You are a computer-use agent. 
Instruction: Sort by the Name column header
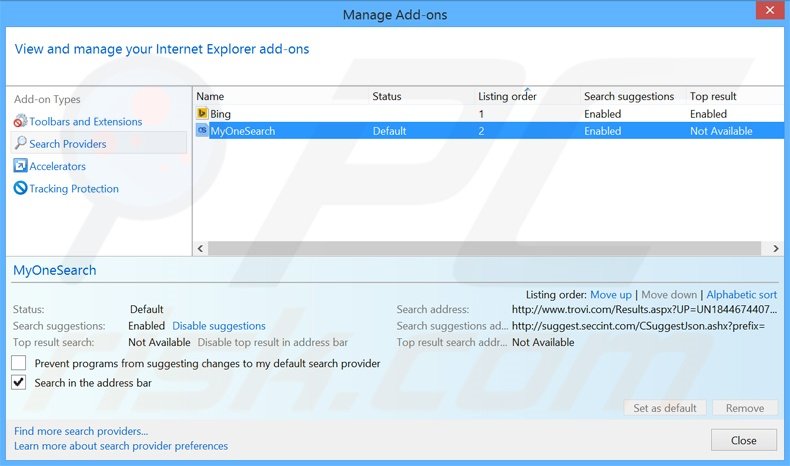pos(210,96)
